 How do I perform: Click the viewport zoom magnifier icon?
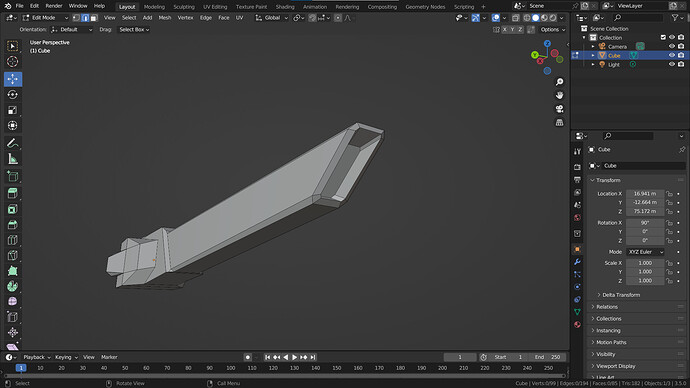pyautogui.click(x=559, y=82)
